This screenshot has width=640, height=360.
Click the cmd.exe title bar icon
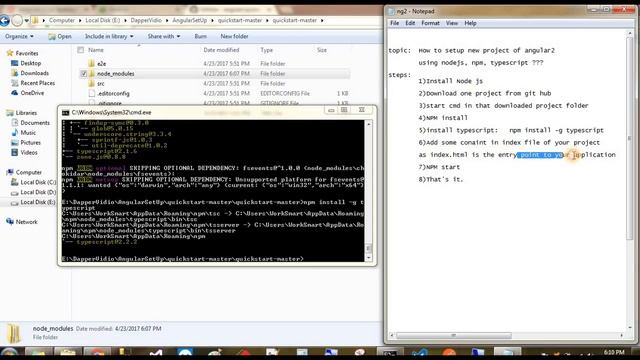65,112
